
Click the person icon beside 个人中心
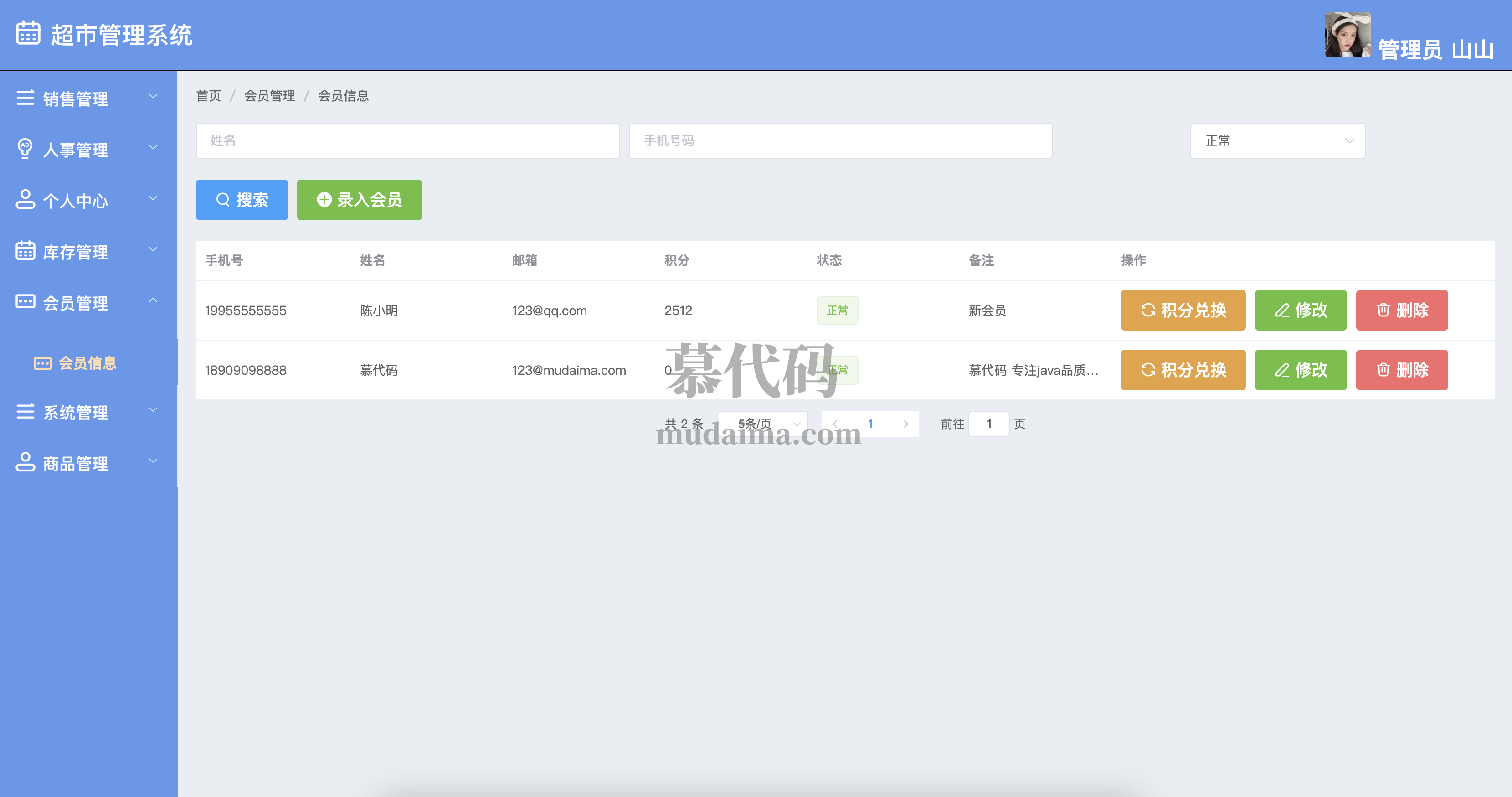pyautogui.click(x=25, y=199)
